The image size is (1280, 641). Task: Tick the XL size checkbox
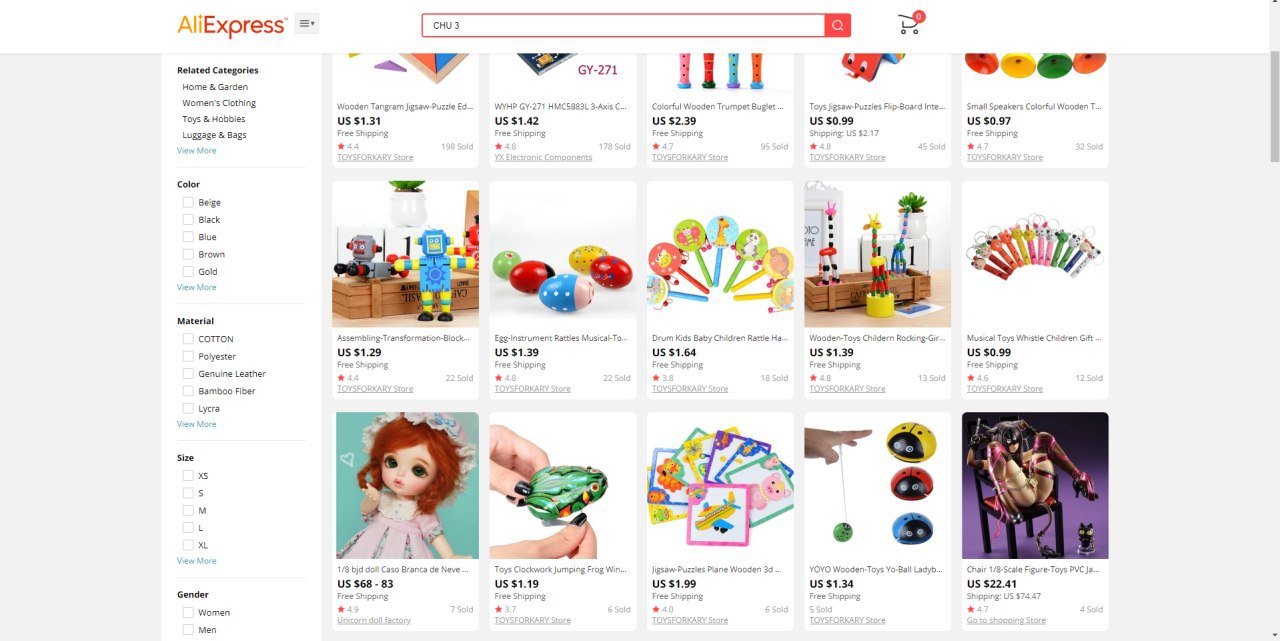click(x=188, y=545)
